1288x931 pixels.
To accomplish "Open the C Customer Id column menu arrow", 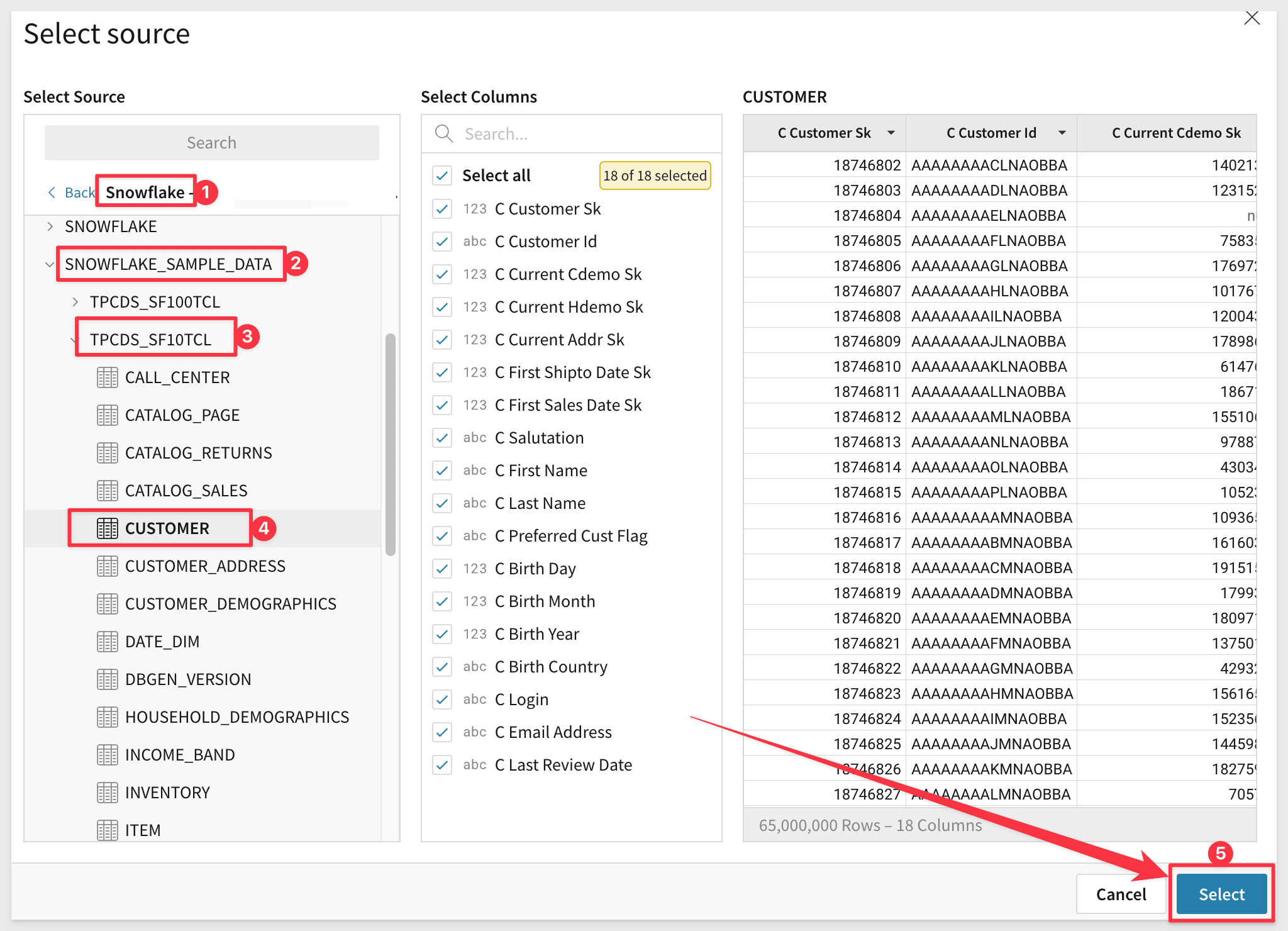I will pyautogui.click(x=1062, y=133).
